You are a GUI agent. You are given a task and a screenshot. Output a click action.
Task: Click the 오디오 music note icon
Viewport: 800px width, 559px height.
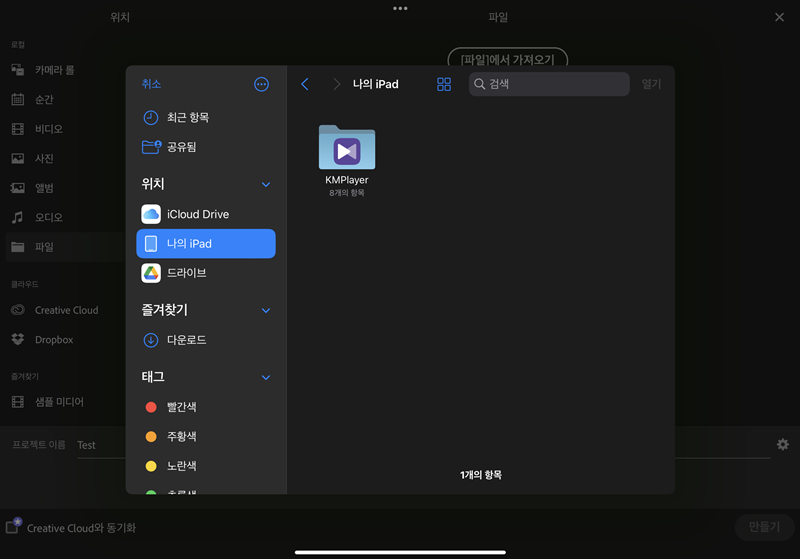(18, 218)
